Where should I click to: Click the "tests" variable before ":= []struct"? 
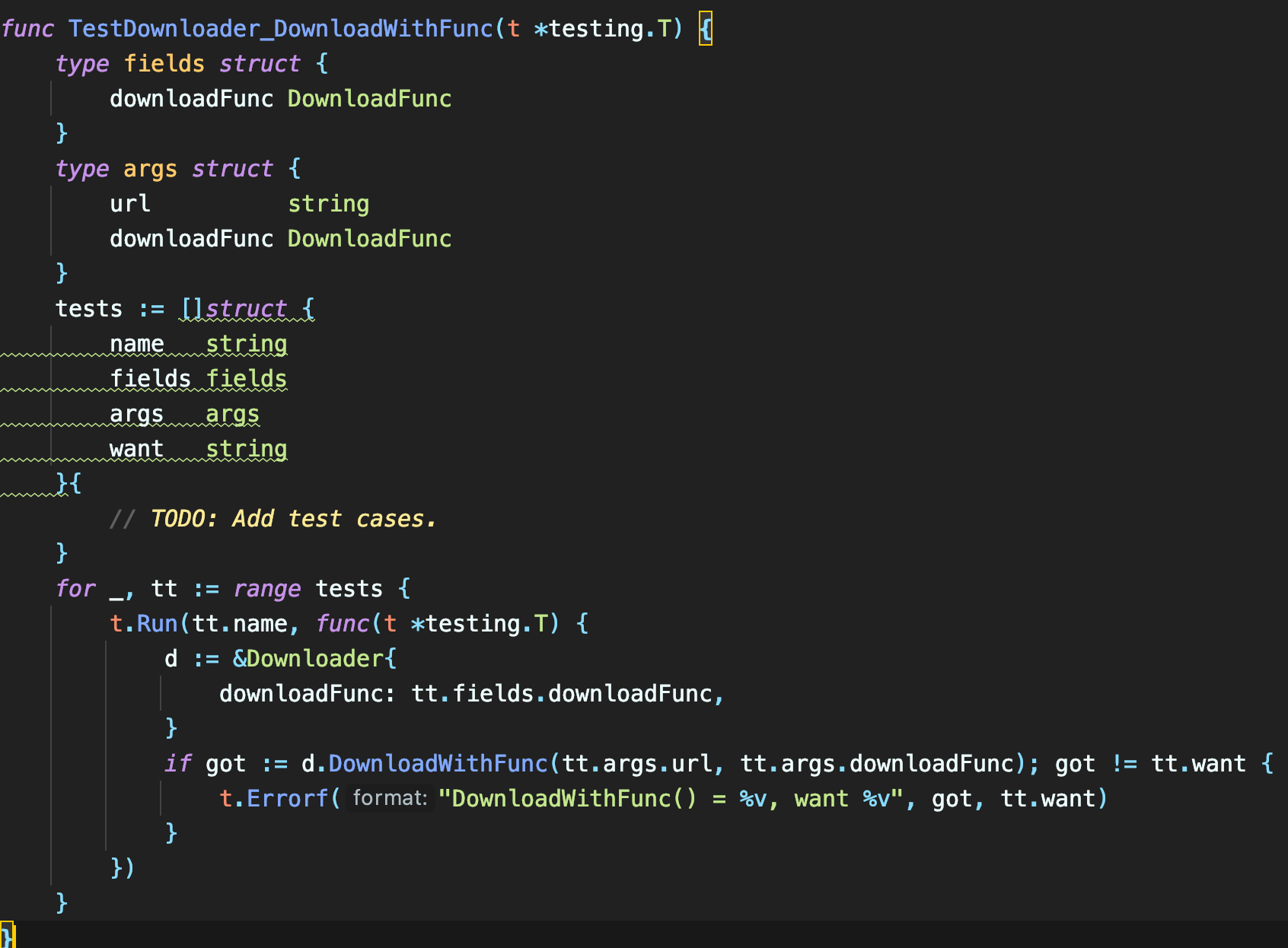tap(88, 309)
